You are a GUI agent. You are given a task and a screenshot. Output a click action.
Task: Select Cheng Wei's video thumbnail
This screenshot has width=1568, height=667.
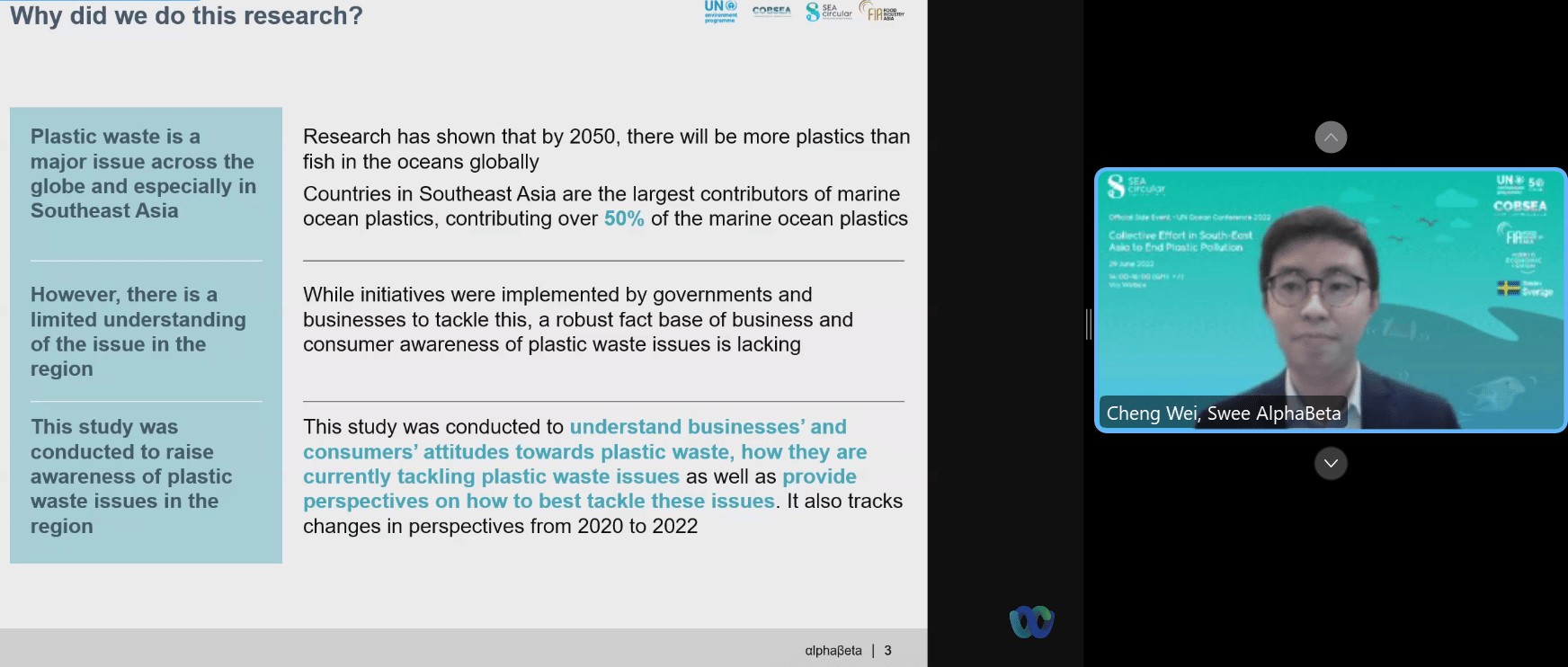coord(1331,299)
